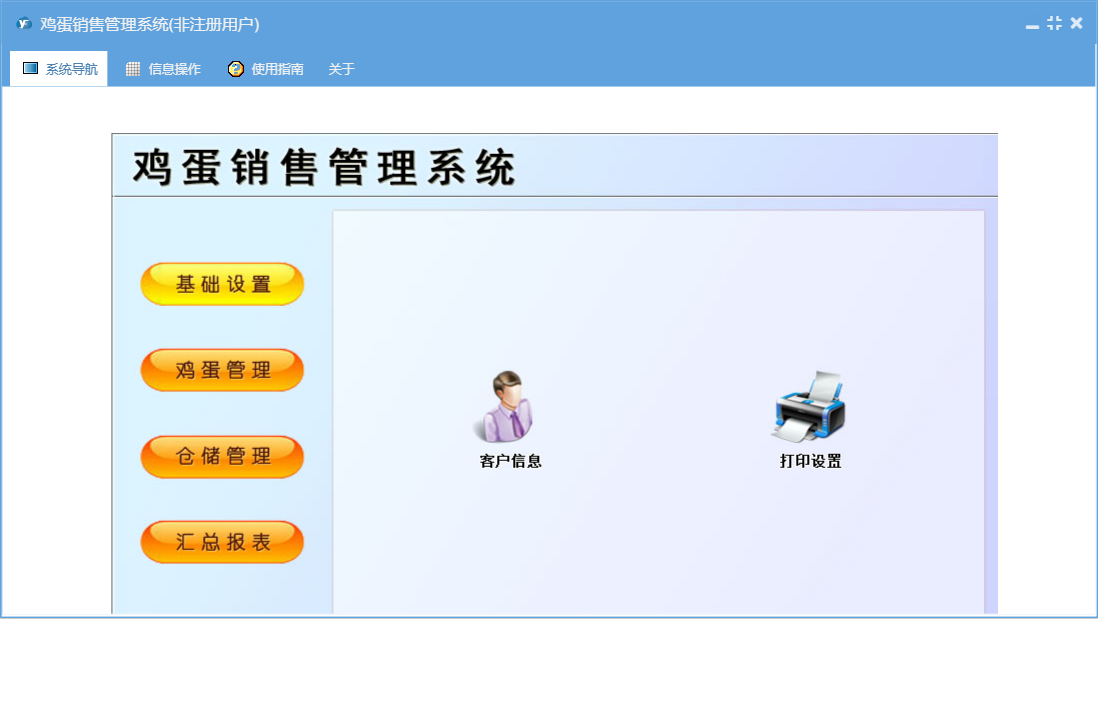The width and height of the screenshot is (1098, 728).
Task: Click the 鸡蛋管理 button
Action: click(x=222, y=370)
